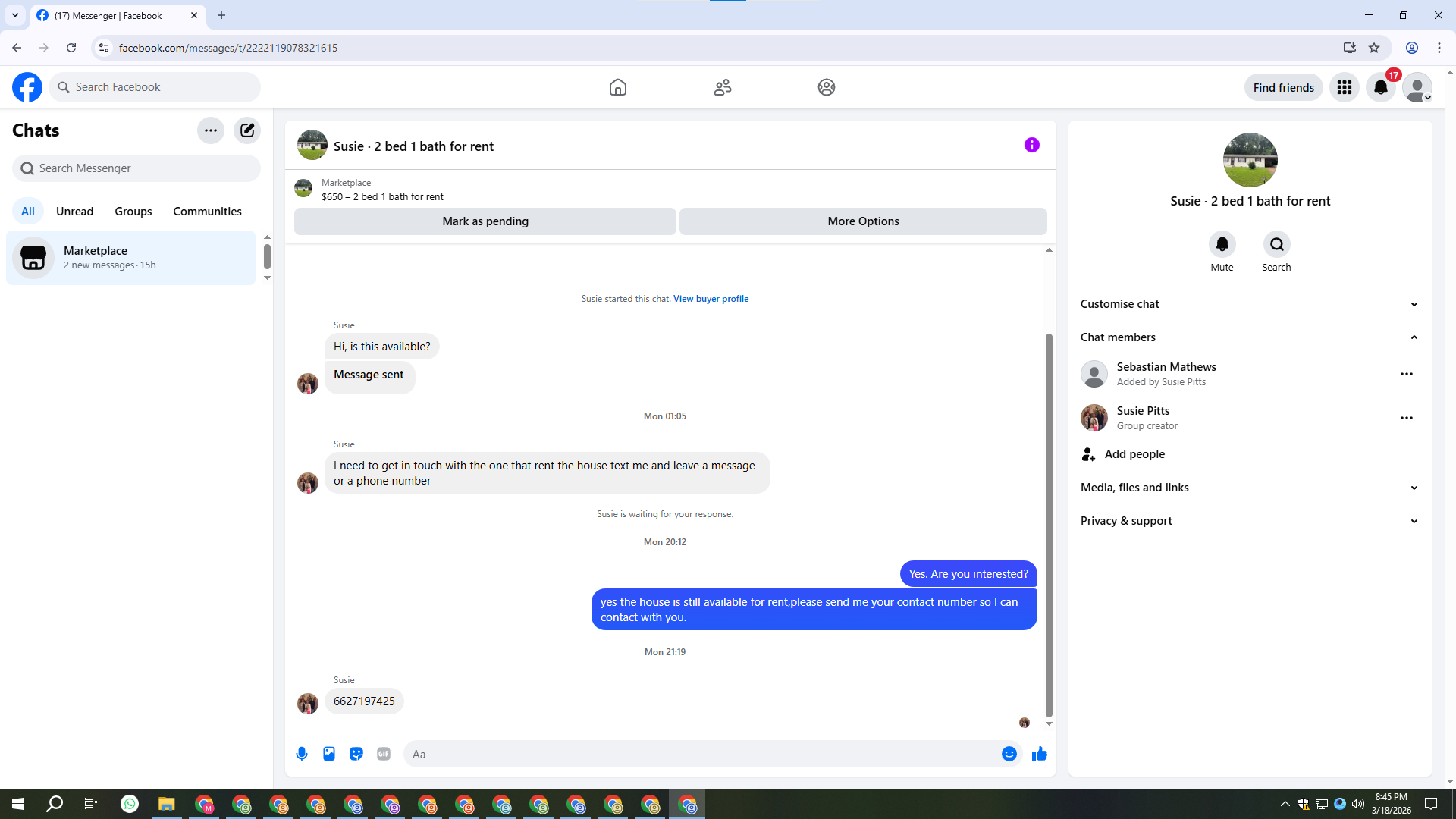Collapse the Chat members section
The width and height of the screenshot is (1456, 819).
point(1250,337)
